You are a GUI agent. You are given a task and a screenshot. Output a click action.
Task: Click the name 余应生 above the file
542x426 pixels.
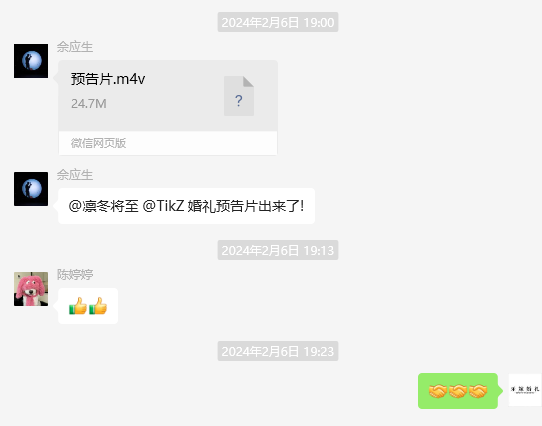(x=75, y=47)
